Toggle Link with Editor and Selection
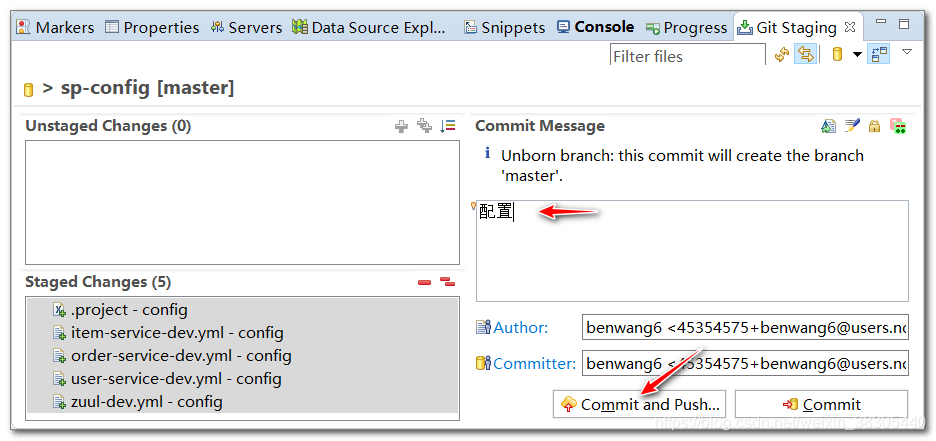936x441 pixels. pyautogui.click(x=806, y=55)
